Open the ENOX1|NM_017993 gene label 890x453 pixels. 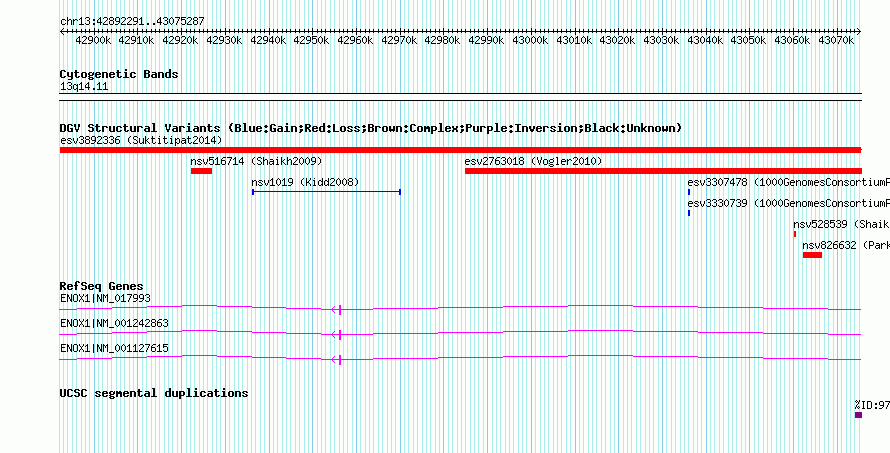tap(106, 299)
